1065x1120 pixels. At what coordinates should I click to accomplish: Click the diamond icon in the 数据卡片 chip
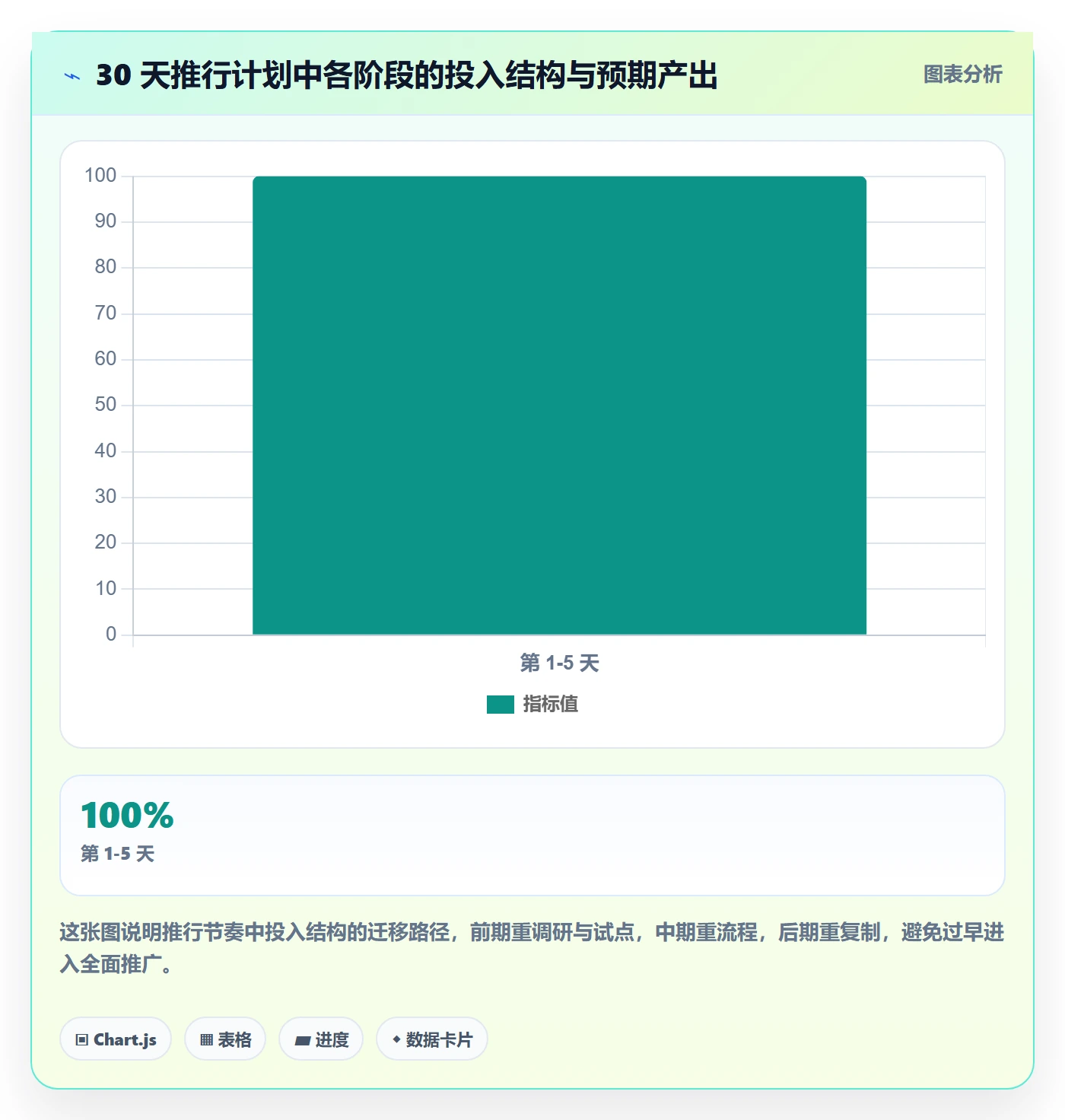click(396, 1039)
